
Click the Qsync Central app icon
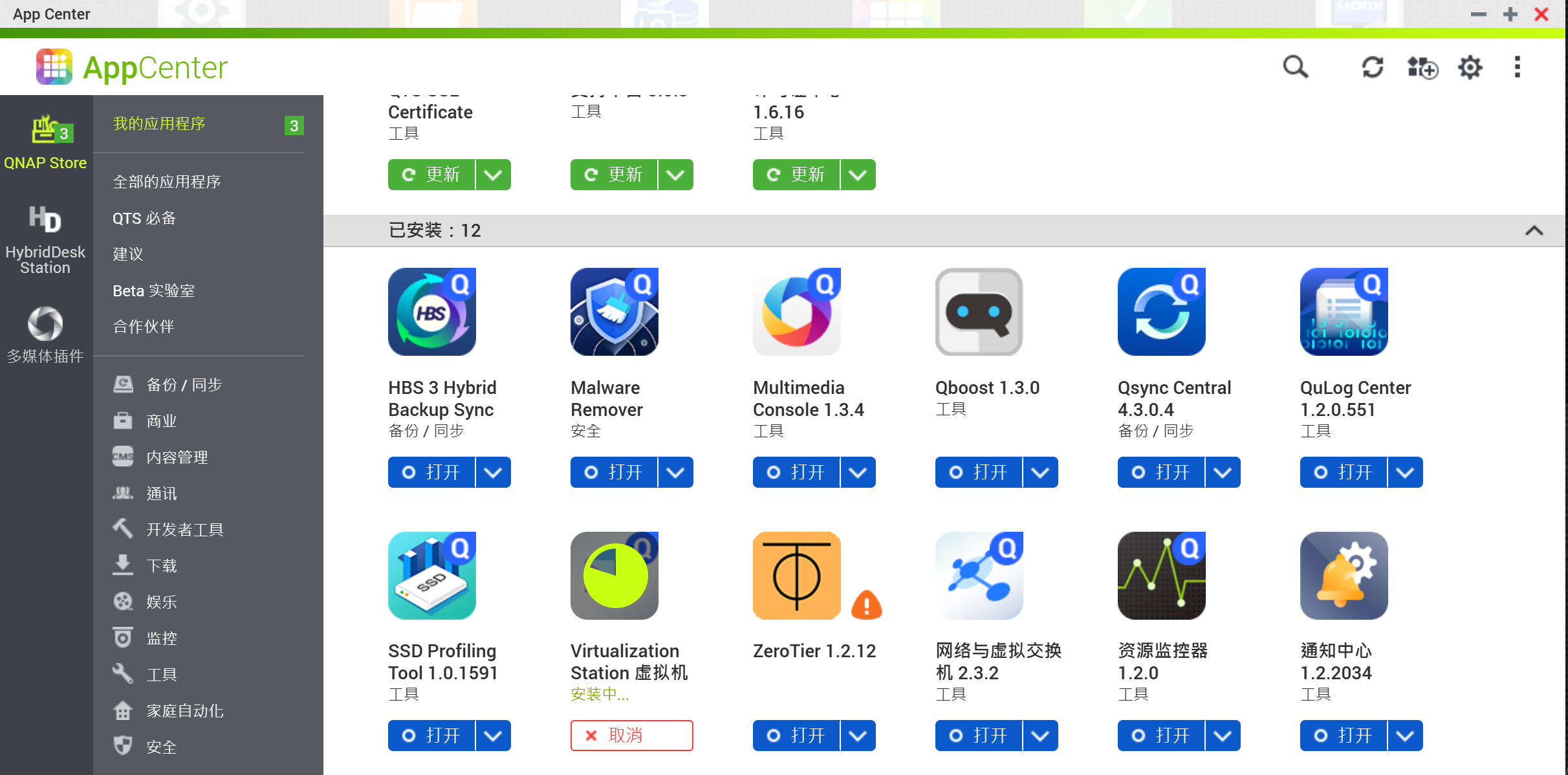(x=1162, y=312)
